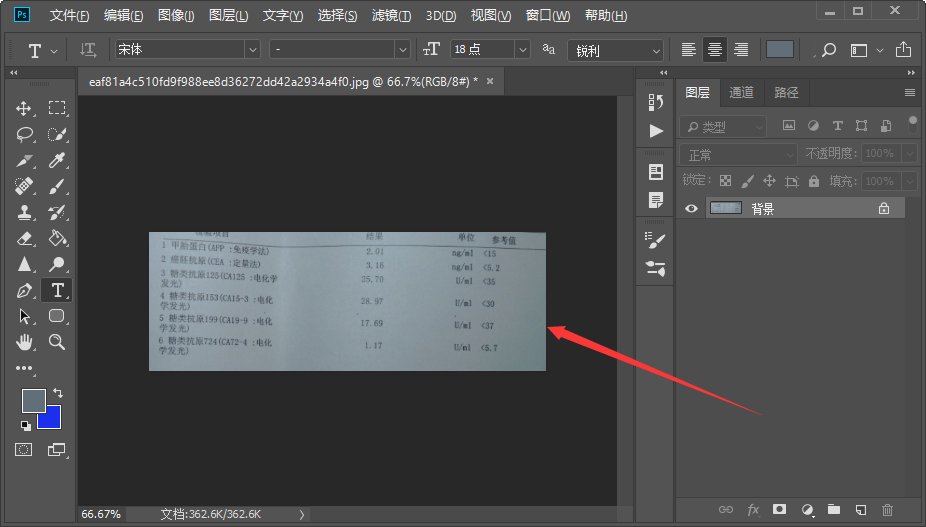Select the Paint Bucket tool

tap(57, 238)
